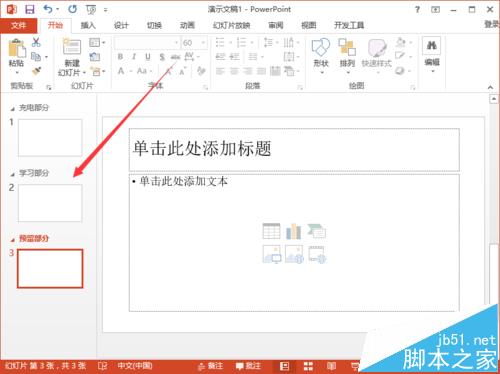Image resolution: width=500 pixels, height=374 pixels.
Task: Toggle text Shadow formatting
Action: click(x=162, y=57)
